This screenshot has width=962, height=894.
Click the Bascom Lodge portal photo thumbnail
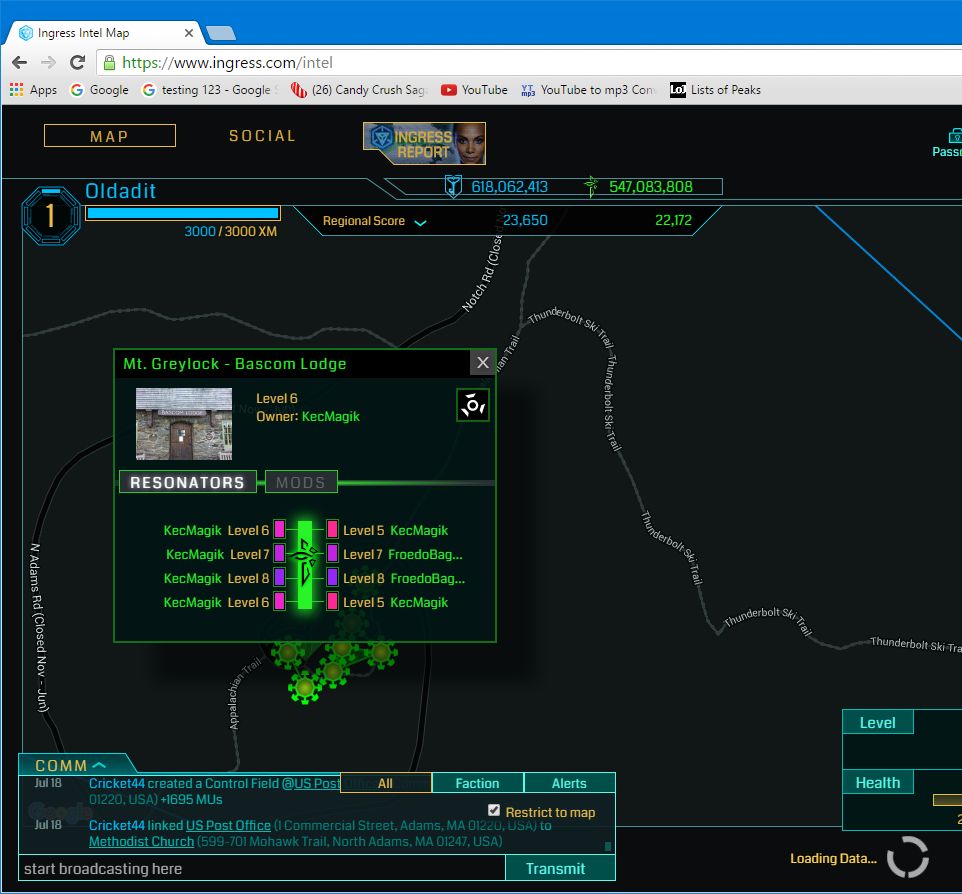coord(184,424)
